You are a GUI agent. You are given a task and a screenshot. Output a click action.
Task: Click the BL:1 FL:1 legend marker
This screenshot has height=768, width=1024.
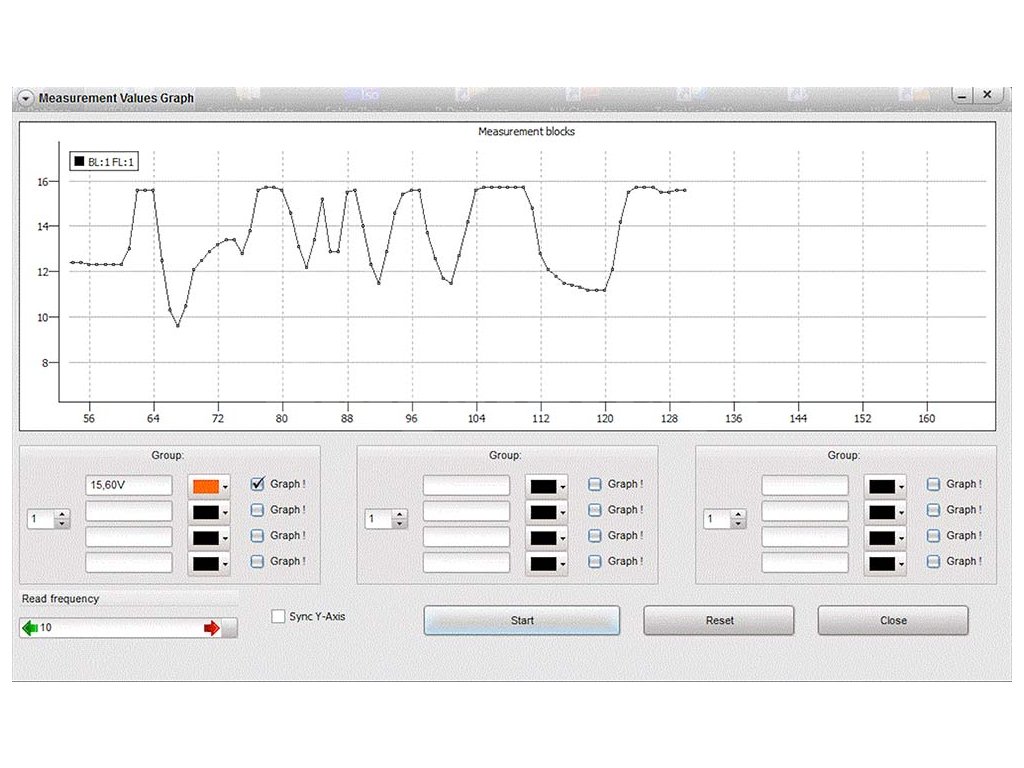pos(79,160)
